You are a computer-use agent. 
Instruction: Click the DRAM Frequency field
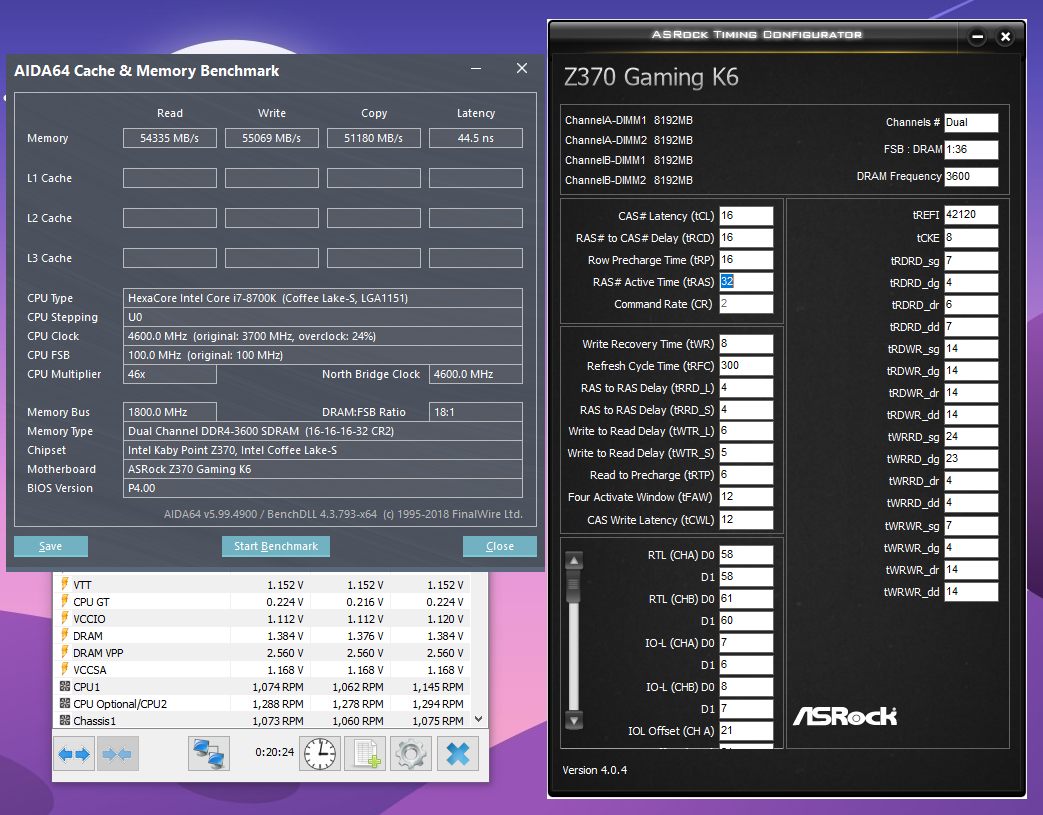(971, 176)
